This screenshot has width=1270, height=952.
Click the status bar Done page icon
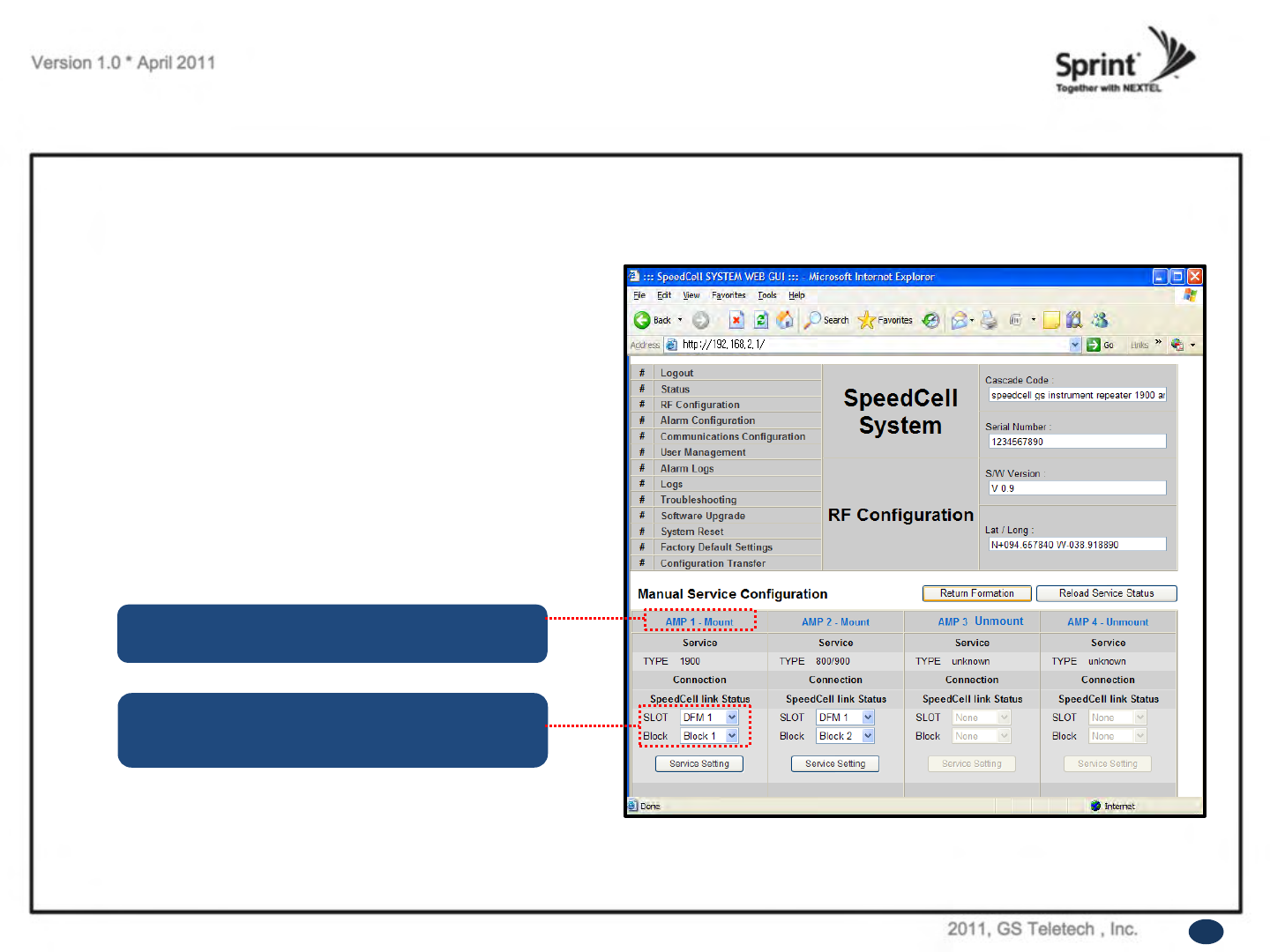632,806
